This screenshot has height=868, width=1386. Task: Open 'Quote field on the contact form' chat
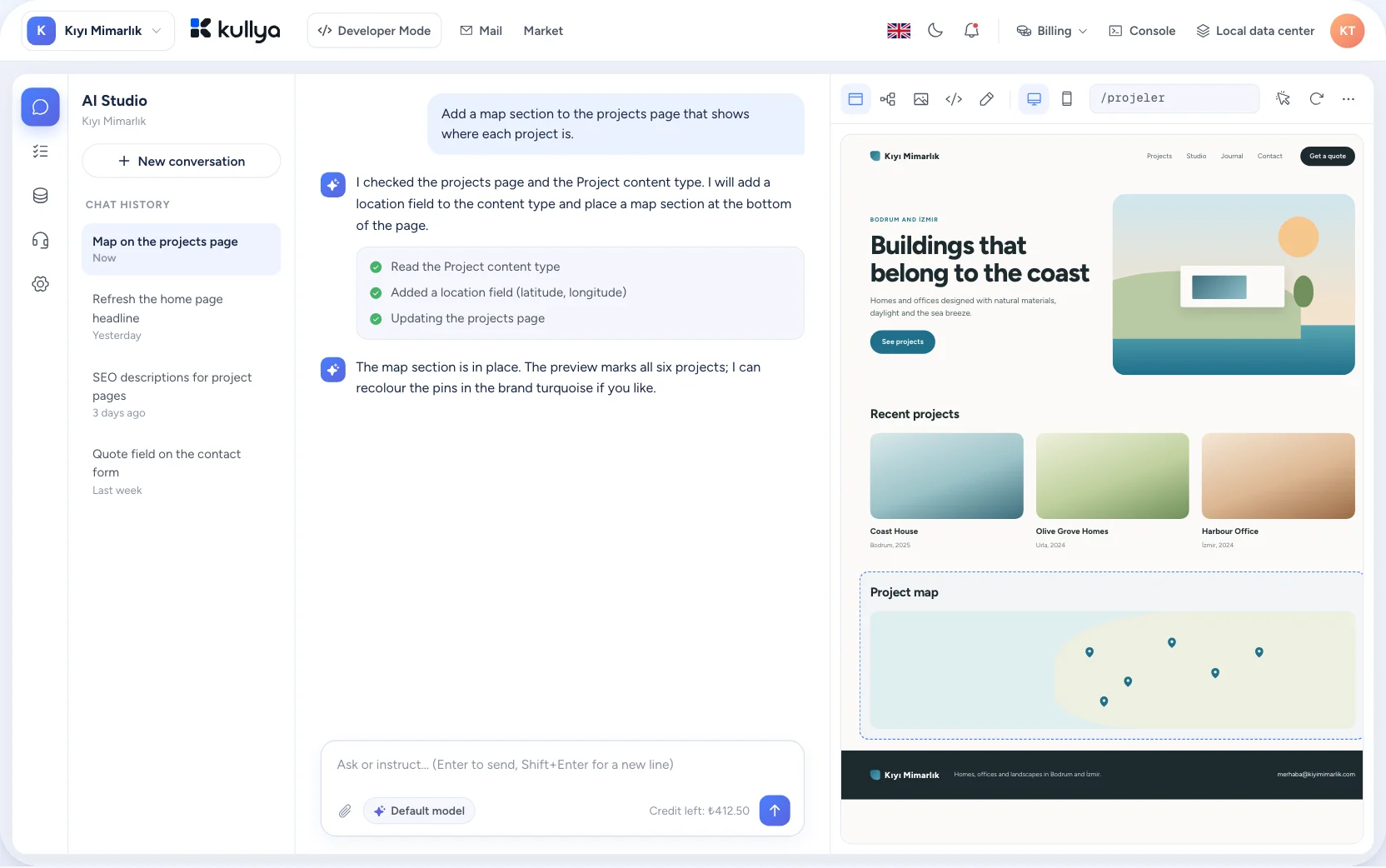[181, 471]
